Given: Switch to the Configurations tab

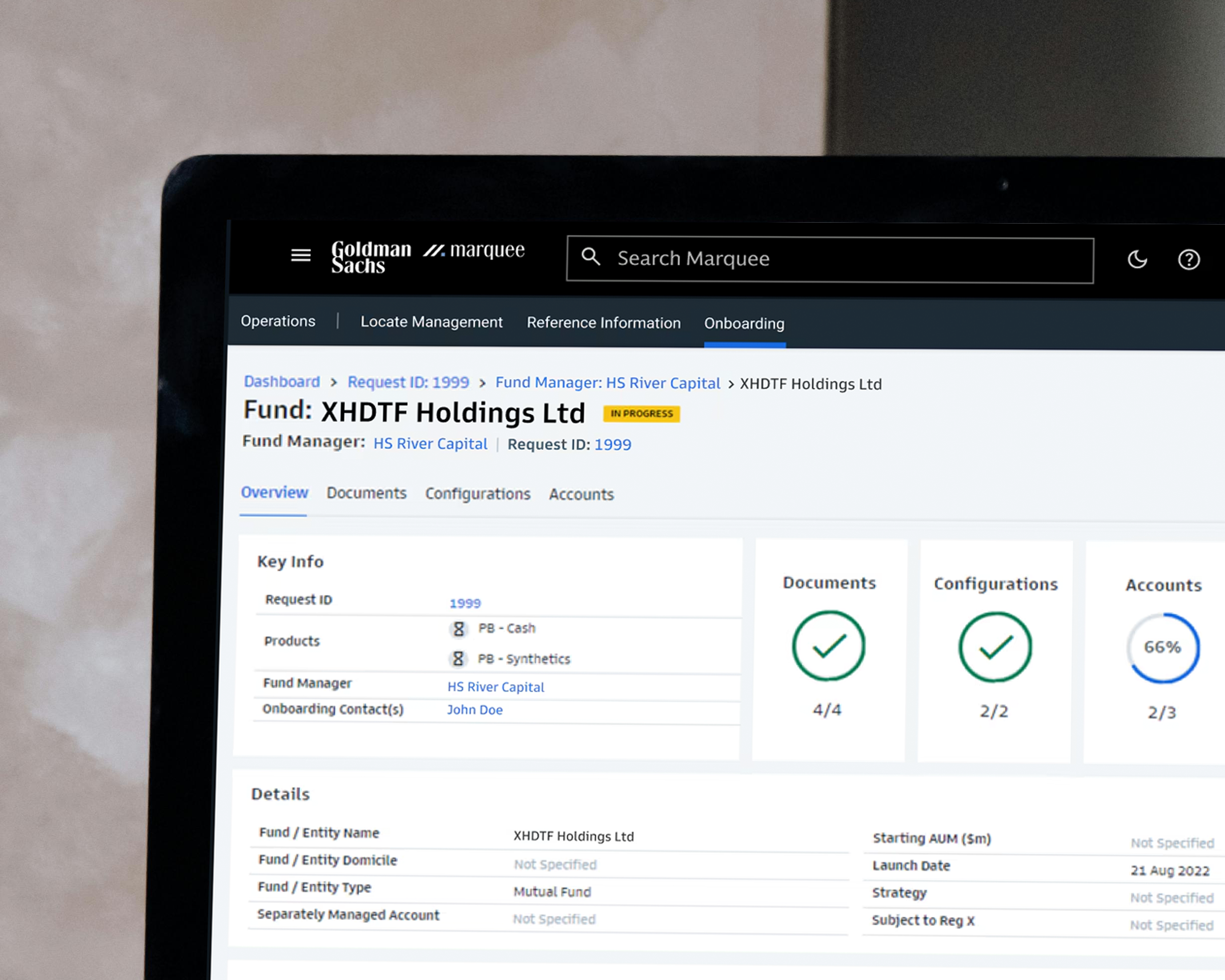Looking at the screenshot, I should coord(477,494).
